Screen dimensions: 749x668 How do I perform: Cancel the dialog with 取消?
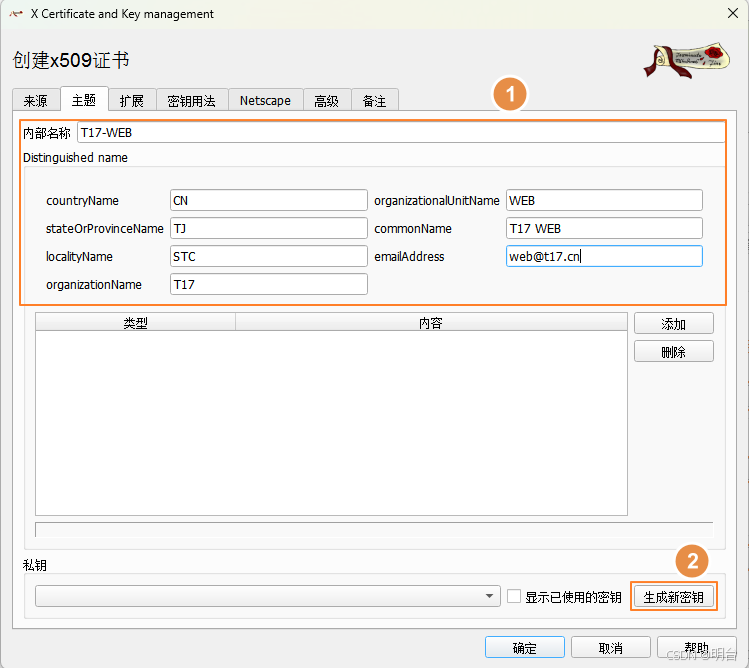[x=610, y=647]
